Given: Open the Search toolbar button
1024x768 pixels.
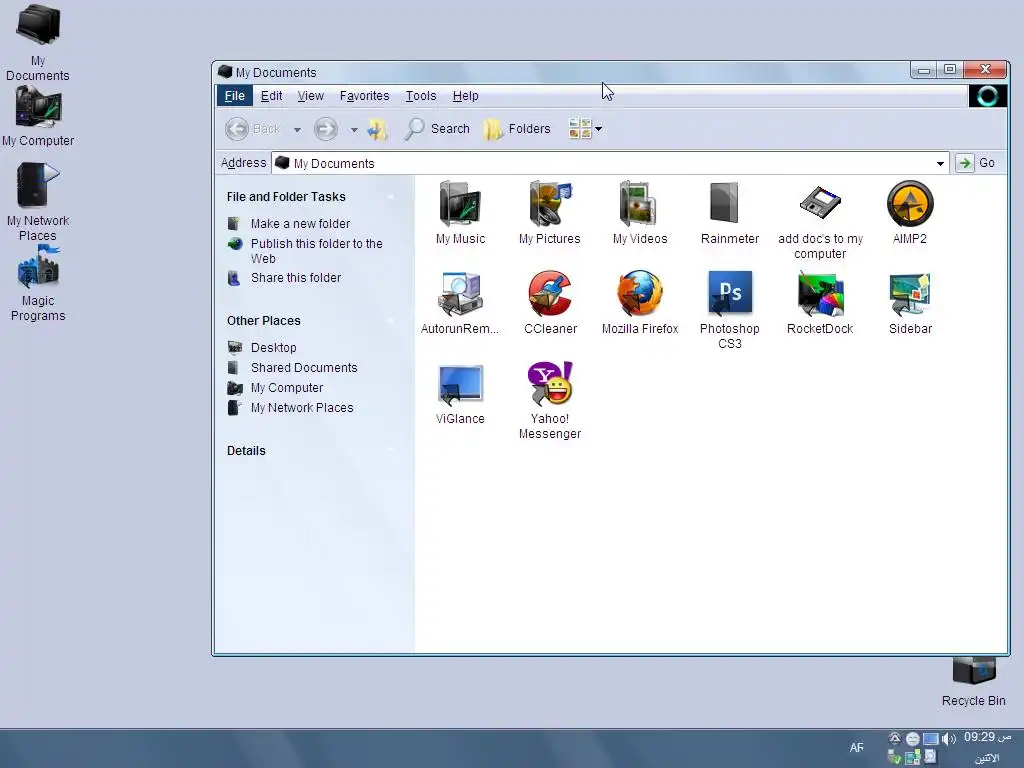Looking at the screenshot, I should point(436,129).
